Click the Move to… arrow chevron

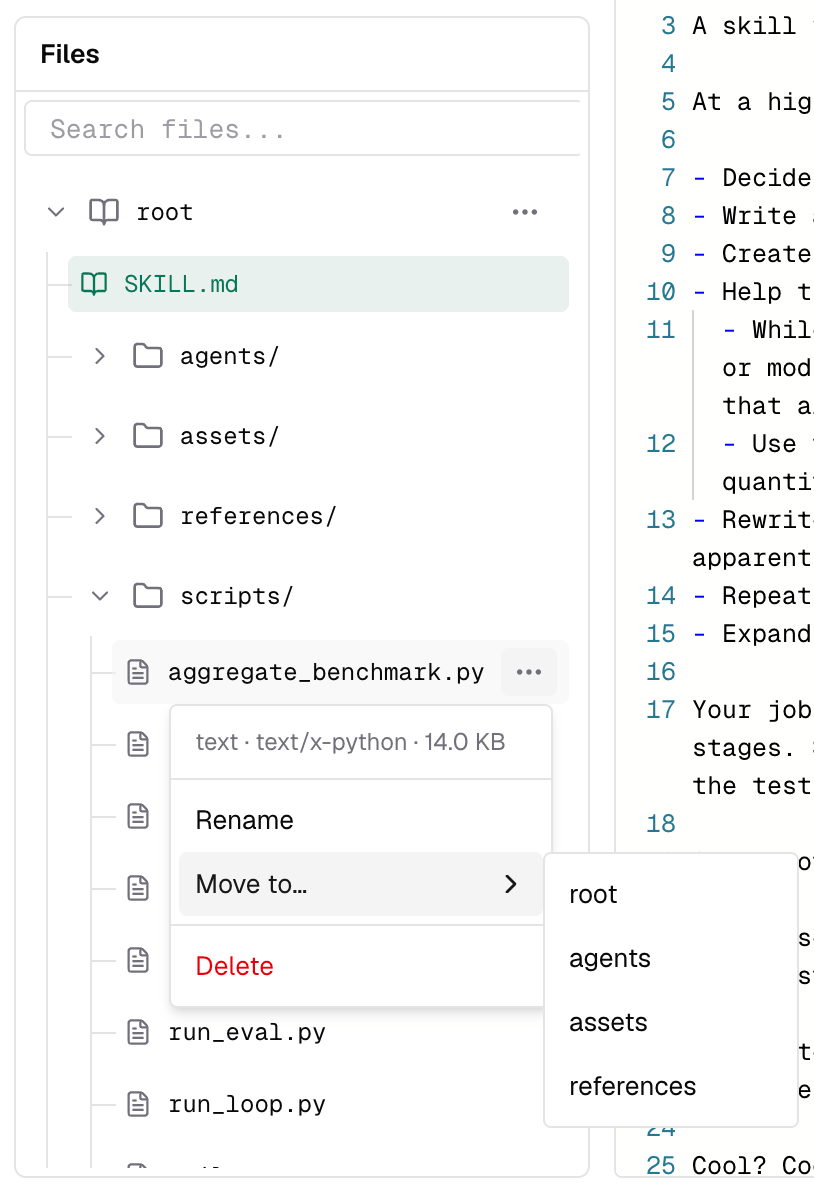pyautogui.click(x=511, y=884)
